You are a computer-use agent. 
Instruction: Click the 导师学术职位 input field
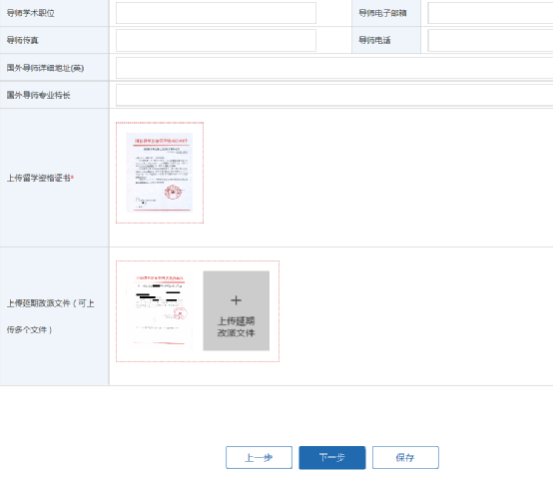216,13
